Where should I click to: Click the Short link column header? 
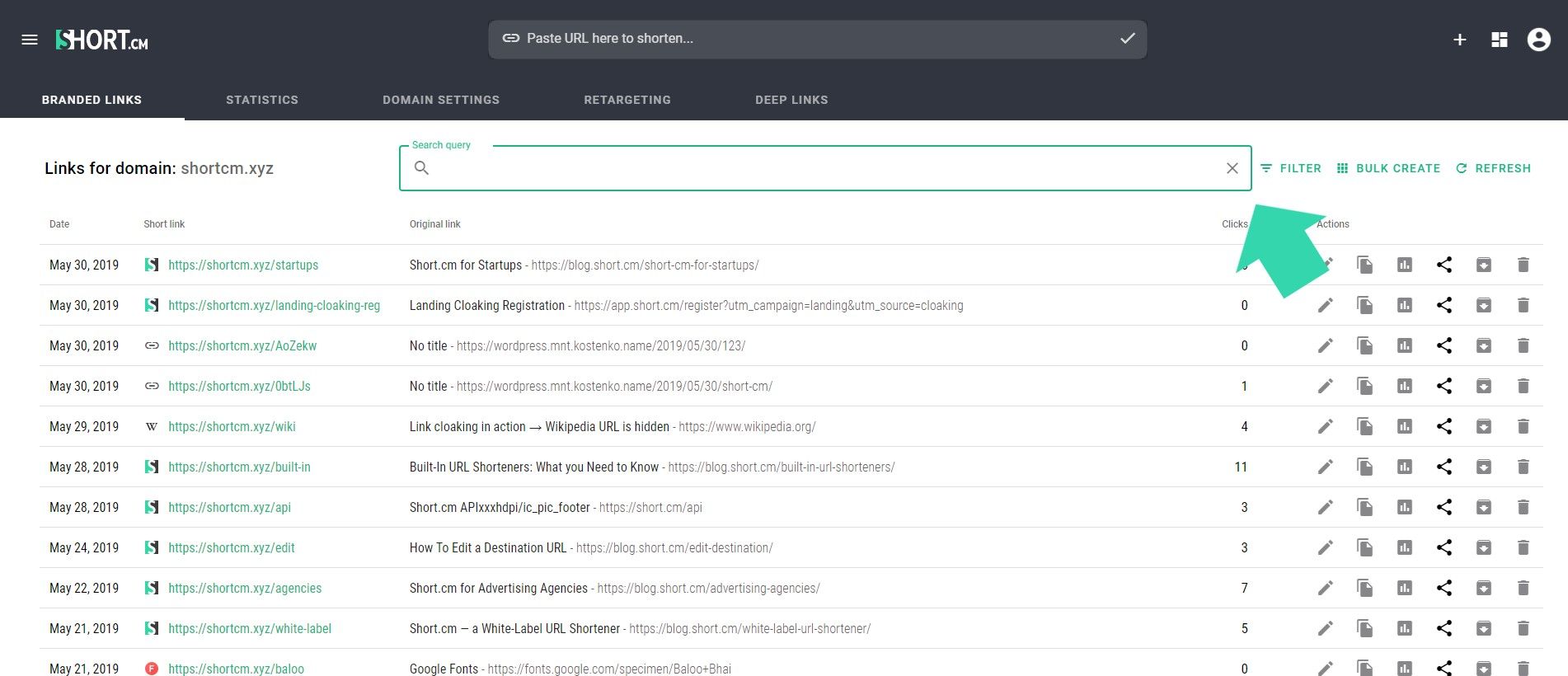164,224
